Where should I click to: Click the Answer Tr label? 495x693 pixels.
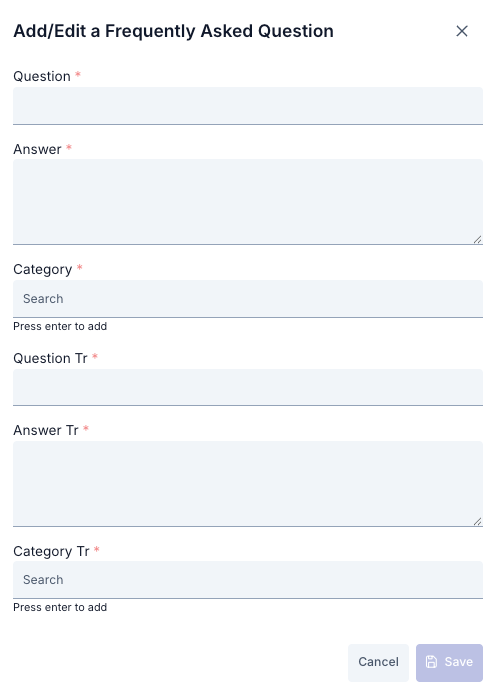[x=46, y=430]
